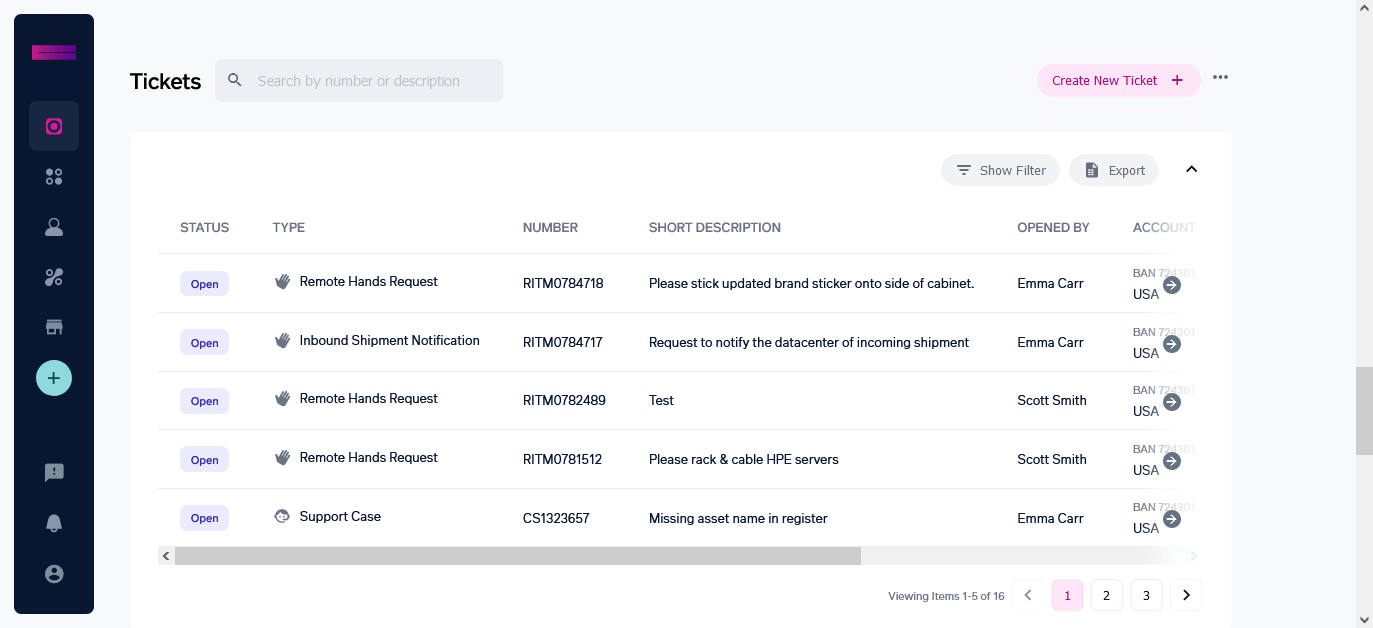The height and width of the screenshot is (628, 1373).
Task: Click Open status badge for RITM0784718
Action: click(x=204, y=284)
